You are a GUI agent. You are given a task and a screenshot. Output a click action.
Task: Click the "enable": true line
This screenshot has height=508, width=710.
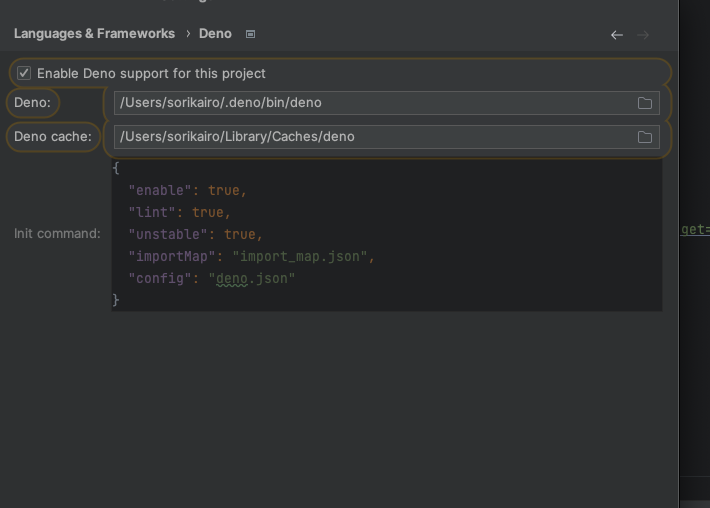(187, 190)
